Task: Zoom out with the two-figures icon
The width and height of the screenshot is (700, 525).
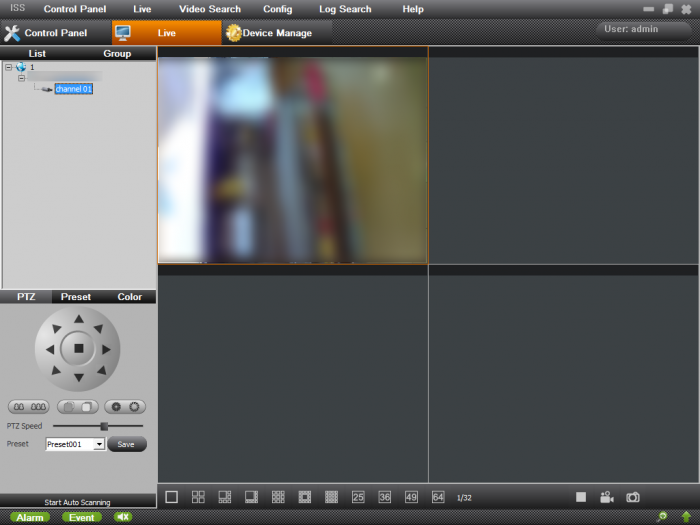Action: tap(19, 407)
